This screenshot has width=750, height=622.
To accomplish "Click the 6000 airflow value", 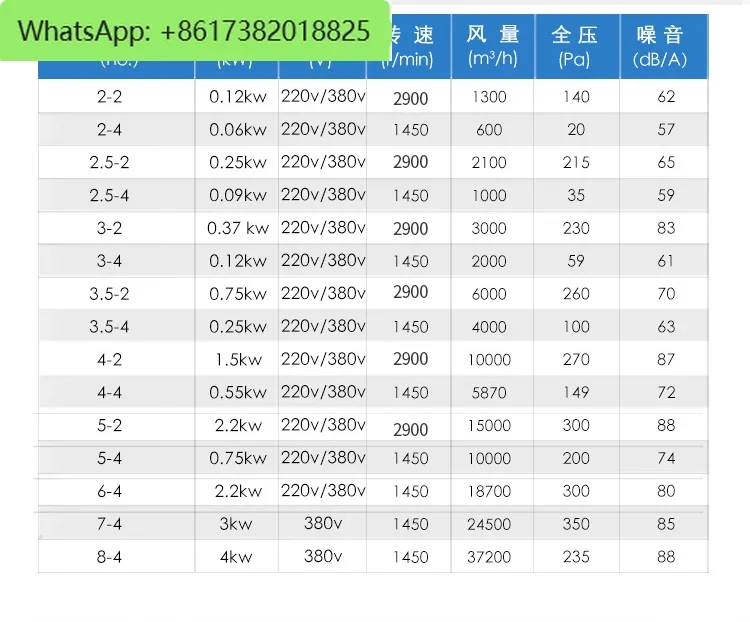I will (489, 293).
